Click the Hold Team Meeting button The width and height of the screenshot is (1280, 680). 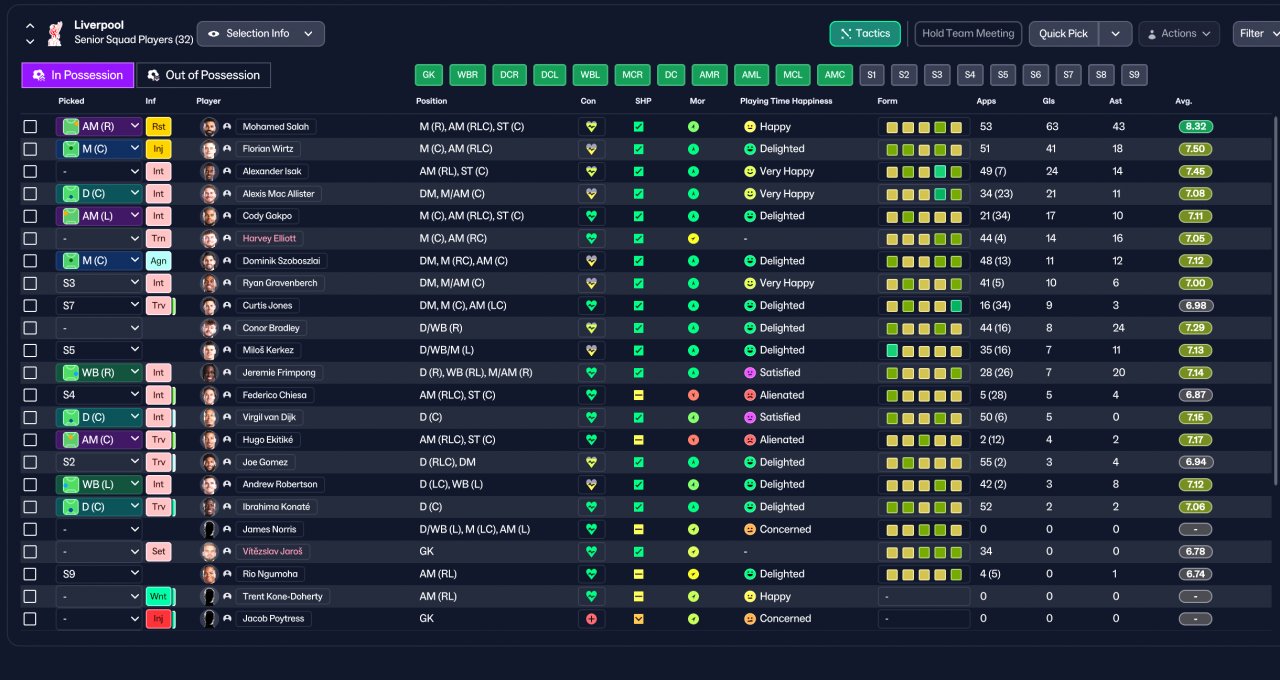point(968,34)
